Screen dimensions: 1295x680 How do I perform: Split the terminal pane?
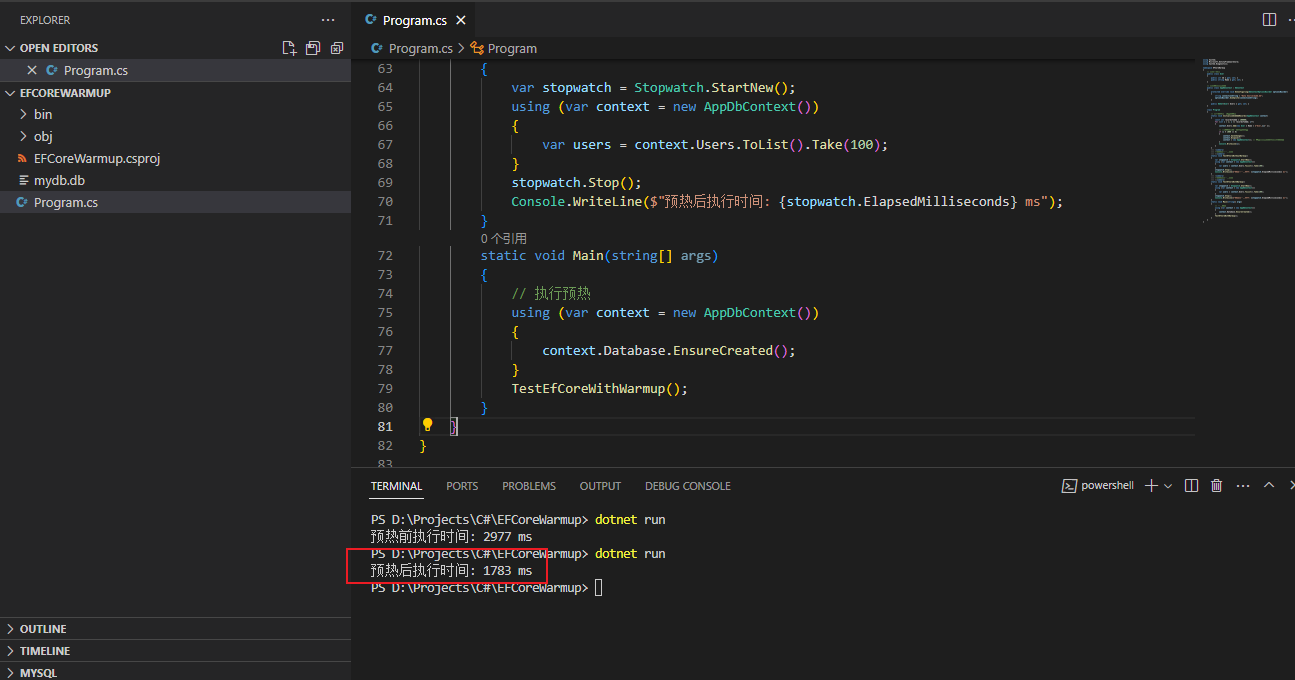click(x=1190, y=485)
